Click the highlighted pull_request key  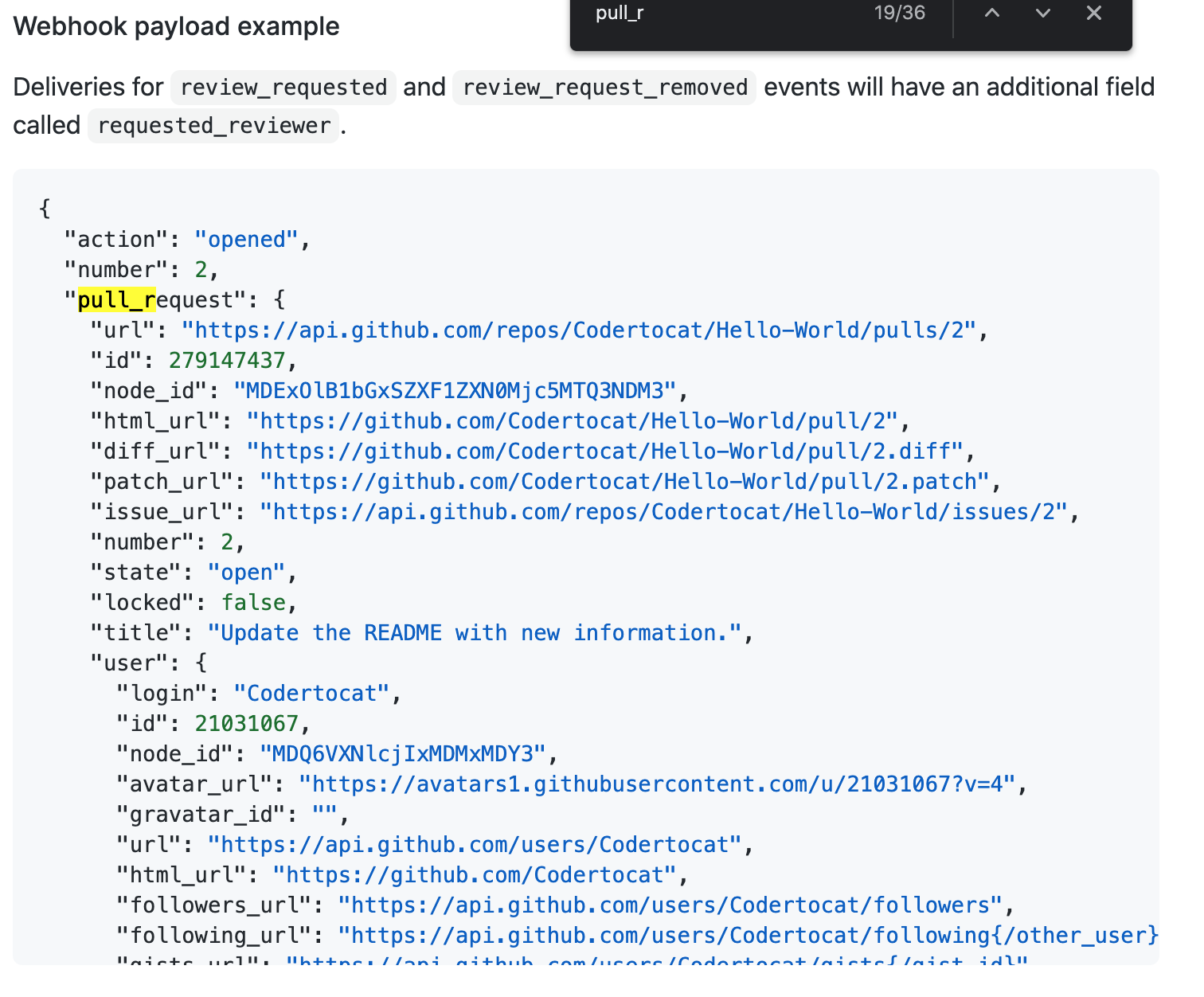pos(155,300)
